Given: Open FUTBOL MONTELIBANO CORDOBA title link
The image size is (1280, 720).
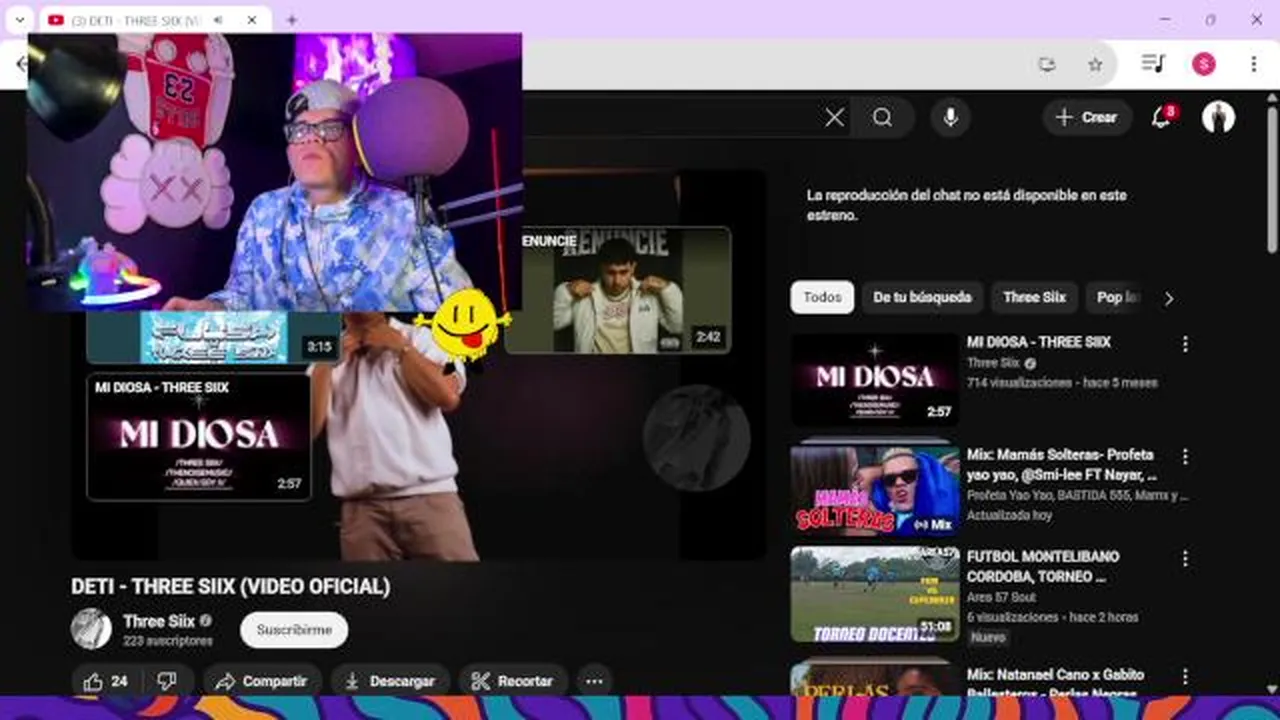Looking at the screenshot, I should pyautogui.click(x=1043, y=566).
